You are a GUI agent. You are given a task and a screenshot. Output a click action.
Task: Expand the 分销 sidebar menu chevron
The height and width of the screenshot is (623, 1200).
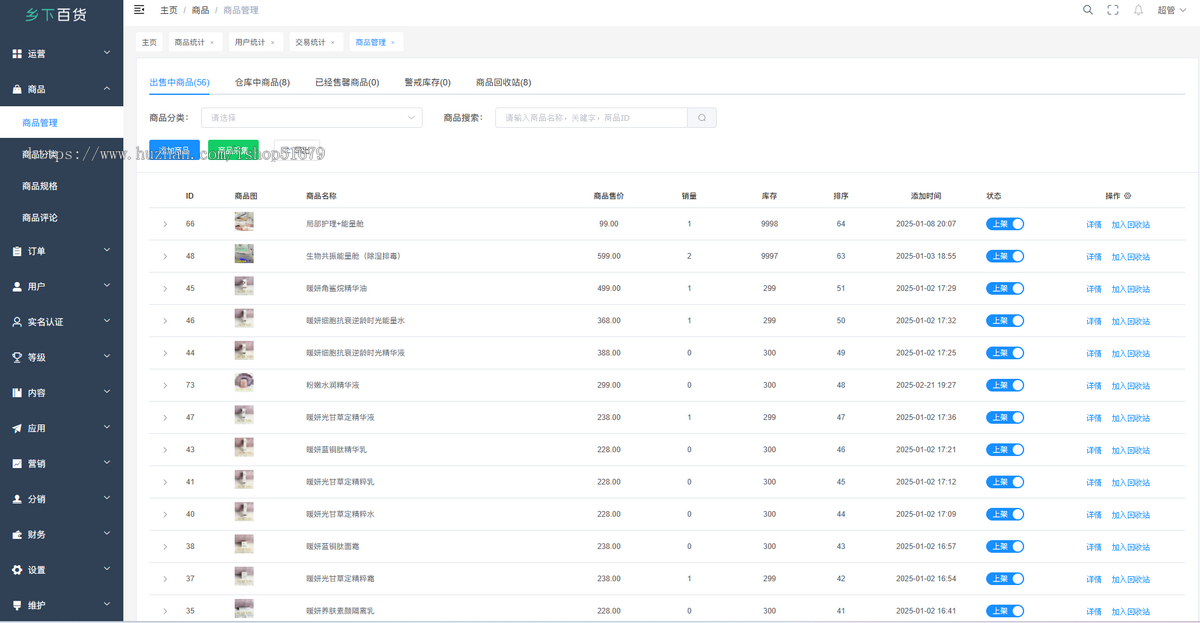click(x=107, y=498)
